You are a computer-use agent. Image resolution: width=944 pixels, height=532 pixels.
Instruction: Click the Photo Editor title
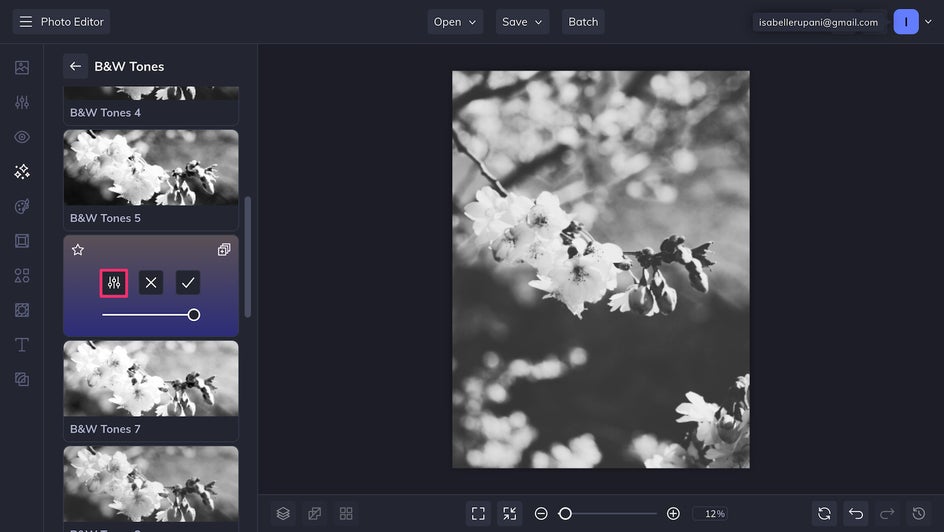pyautogui.click(x=72, y=22)
